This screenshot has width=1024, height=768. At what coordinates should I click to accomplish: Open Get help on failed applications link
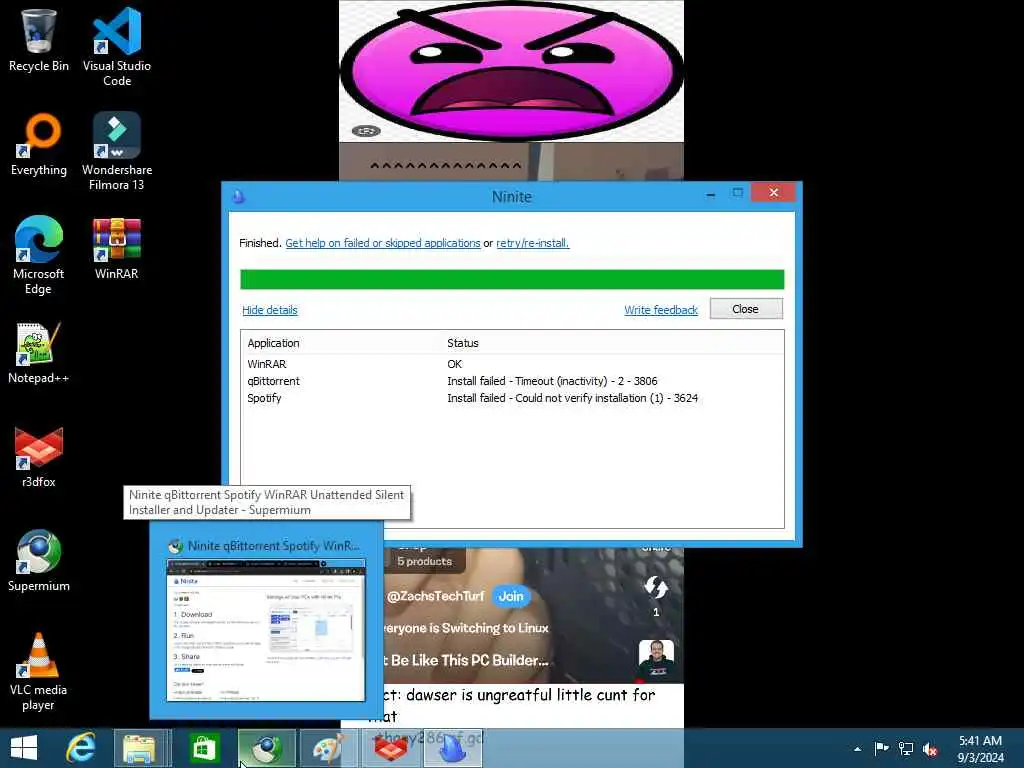pyautogui.click(x=383, y=243)
